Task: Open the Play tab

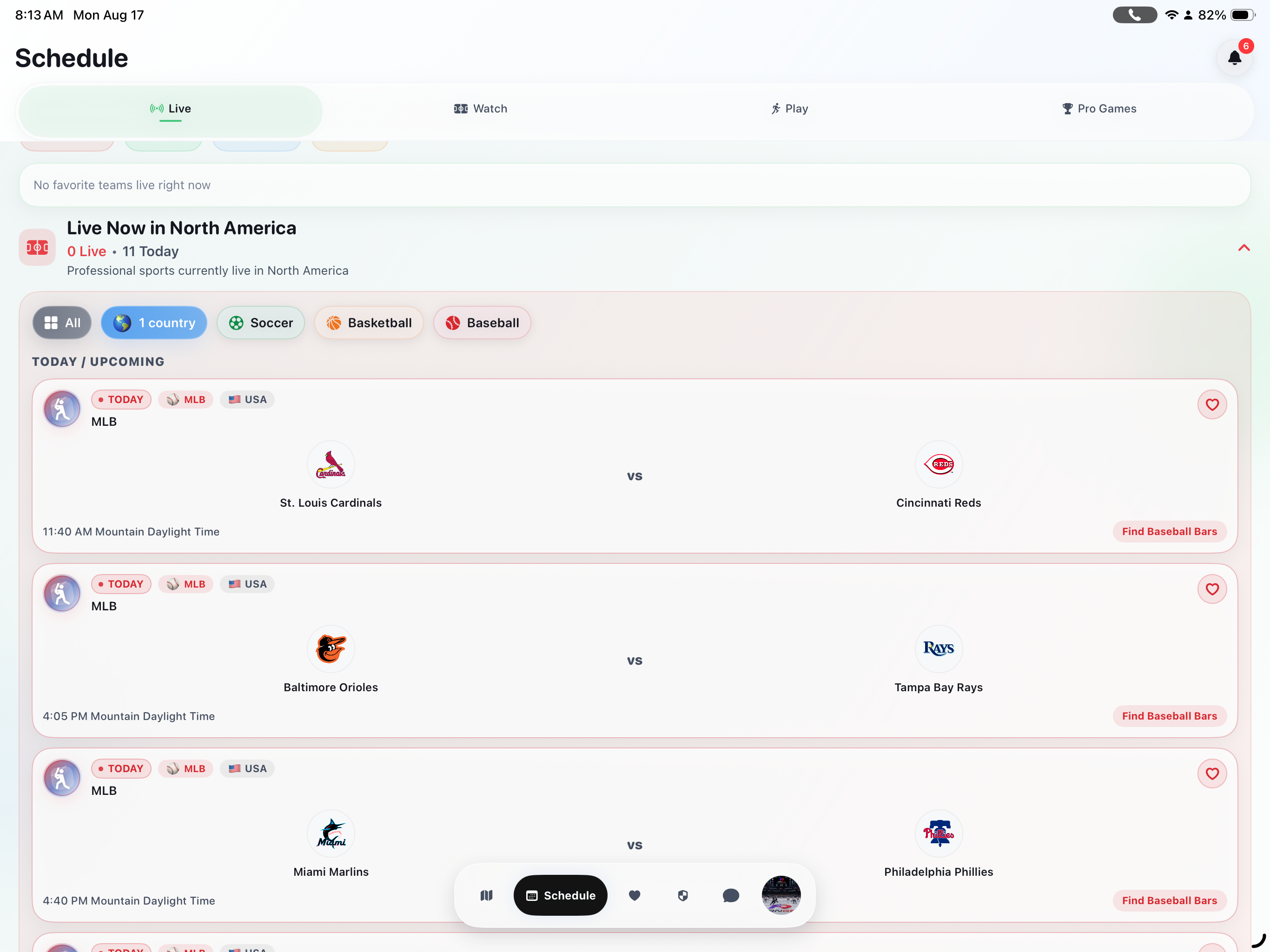Action: coord(789,109)
